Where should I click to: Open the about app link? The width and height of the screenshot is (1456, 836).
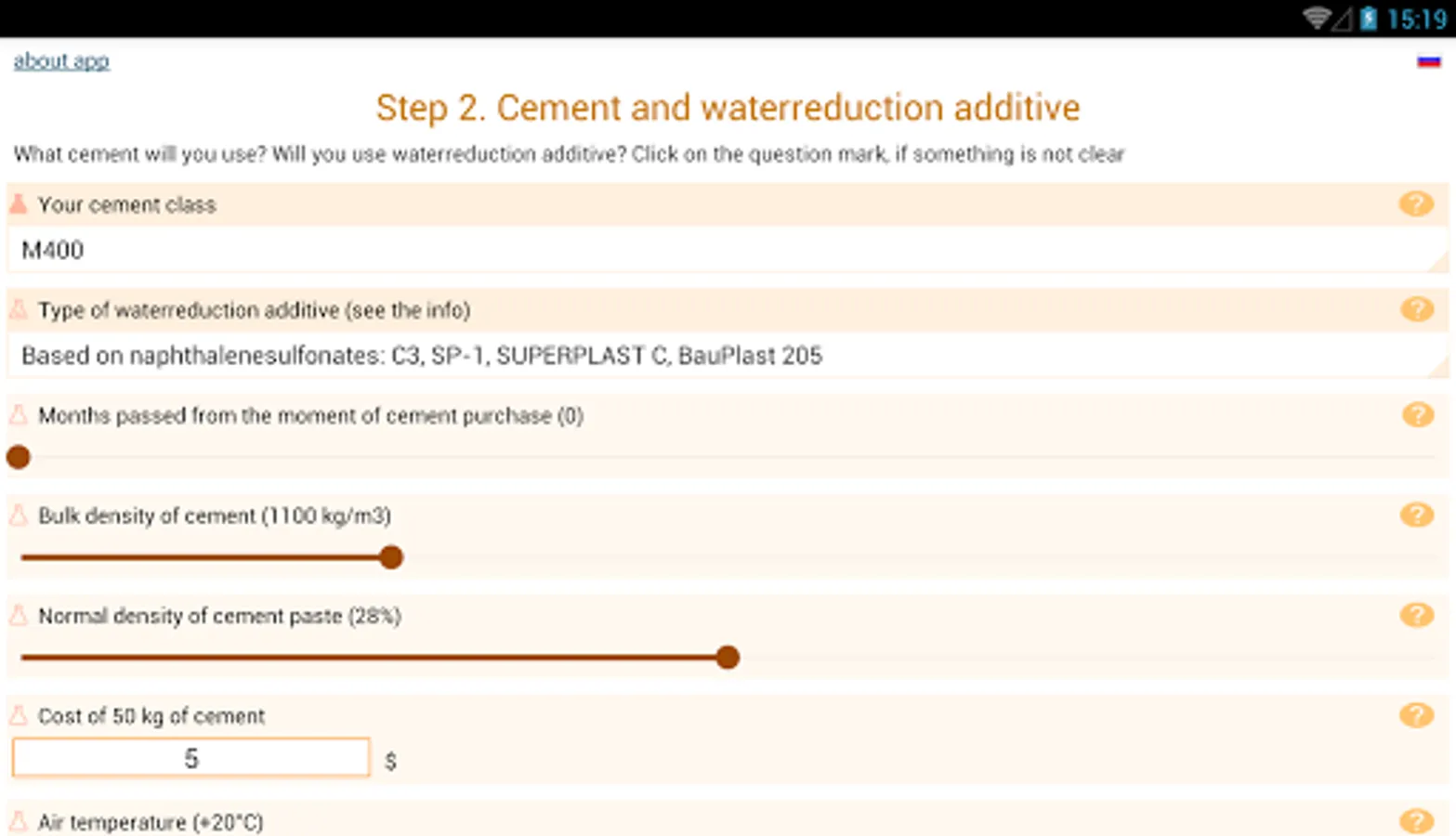point(61,61)
